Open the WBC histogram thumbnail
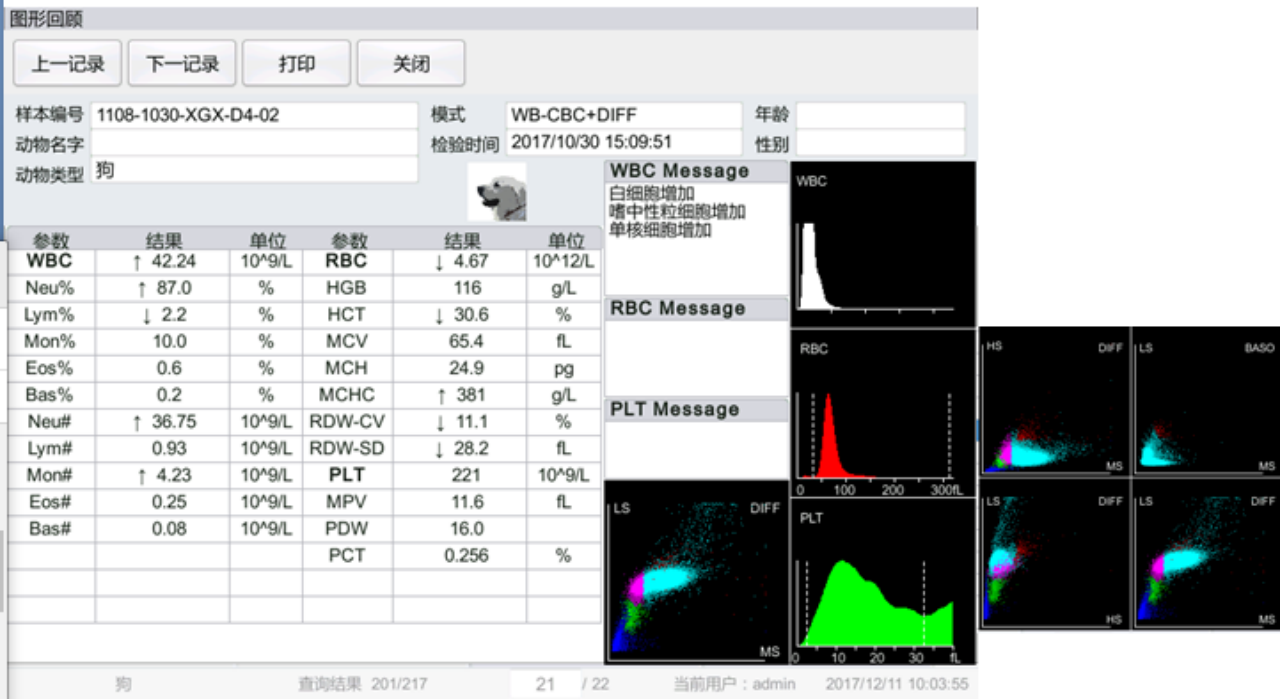This screenshot has width=1280, height=699. coord(882,243)
